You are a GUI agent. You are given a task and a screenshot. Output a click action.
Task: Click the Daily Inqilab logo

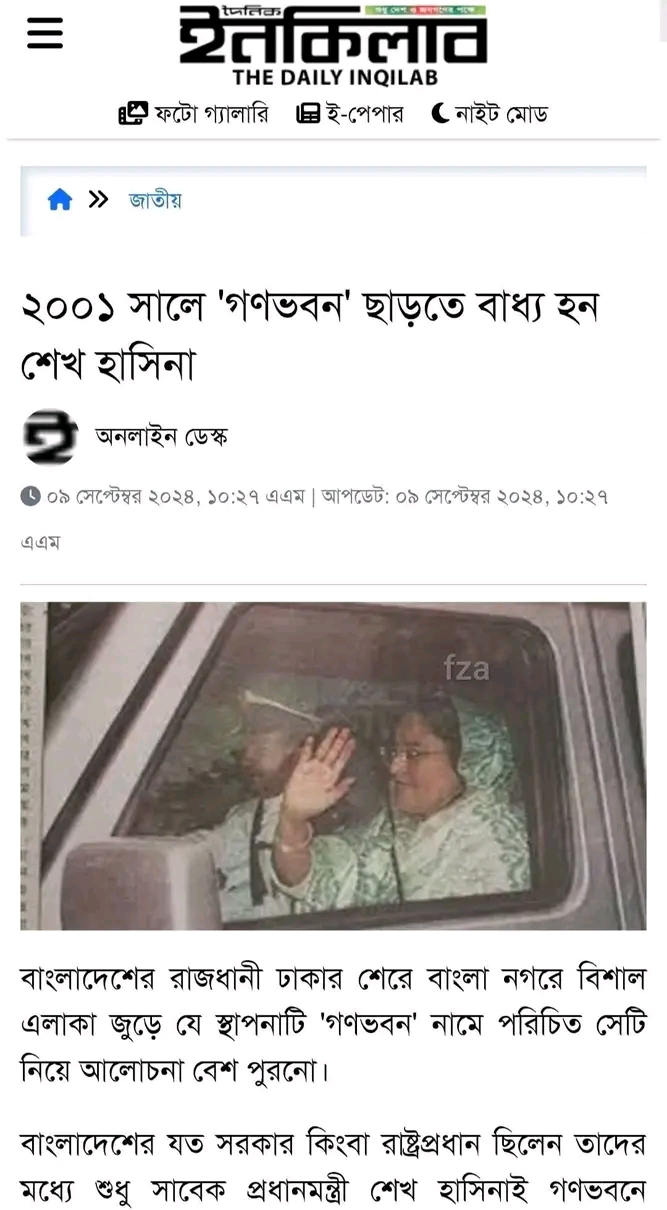click(x=334, y=45)
